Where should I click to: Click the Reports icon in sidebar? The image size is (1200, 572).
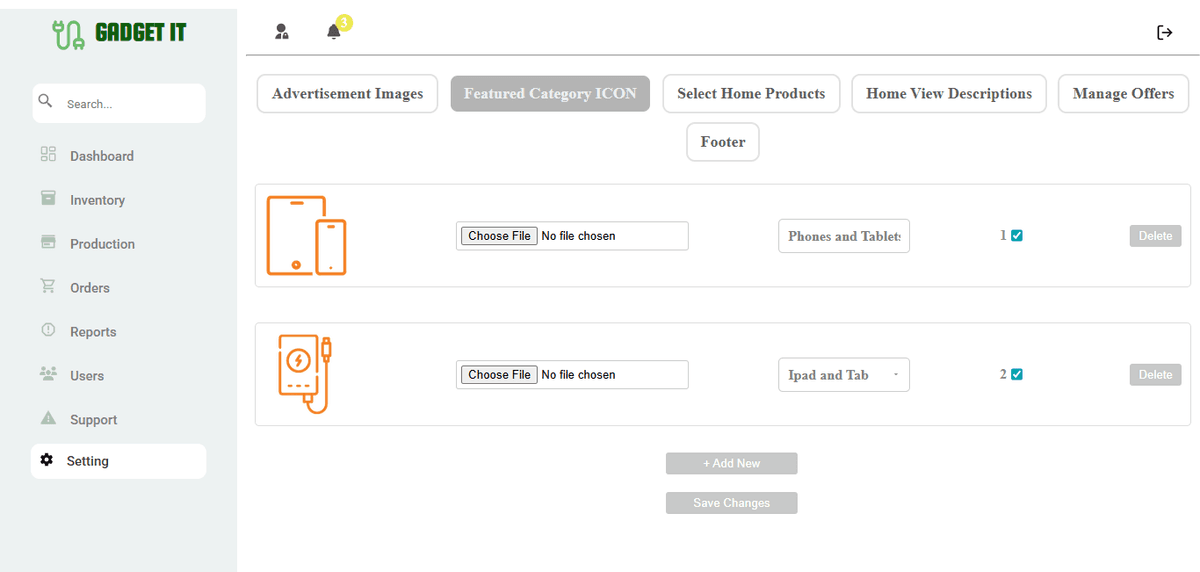coord(48,331)
